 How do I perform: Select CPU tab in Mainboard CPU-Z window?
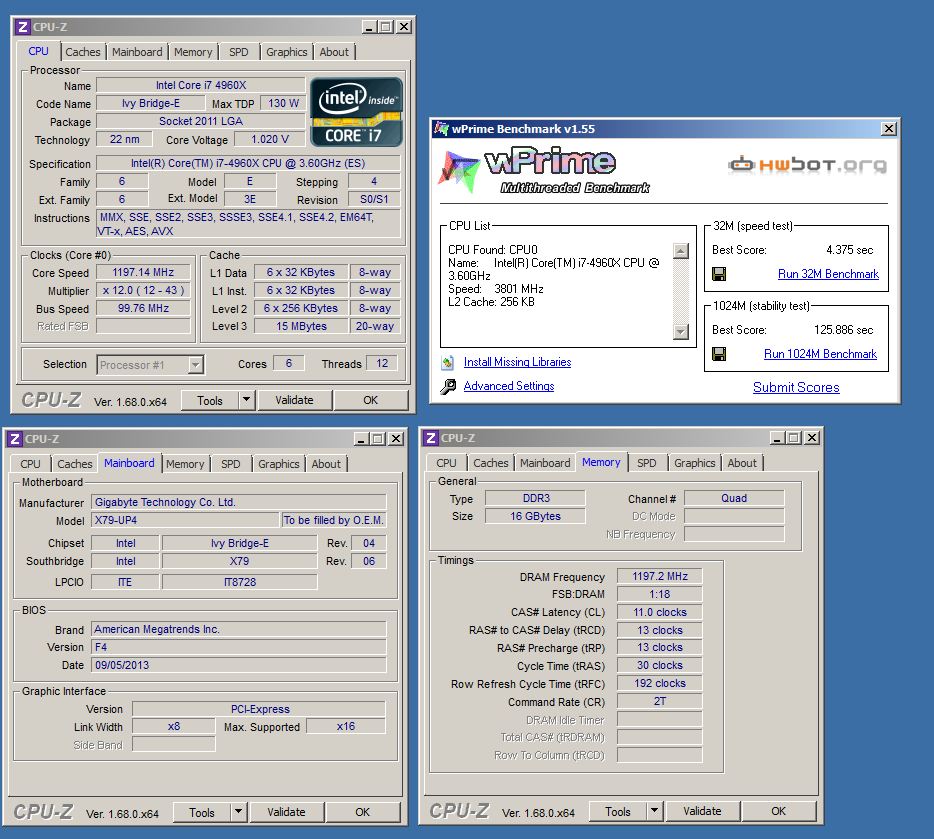[30, 464]
